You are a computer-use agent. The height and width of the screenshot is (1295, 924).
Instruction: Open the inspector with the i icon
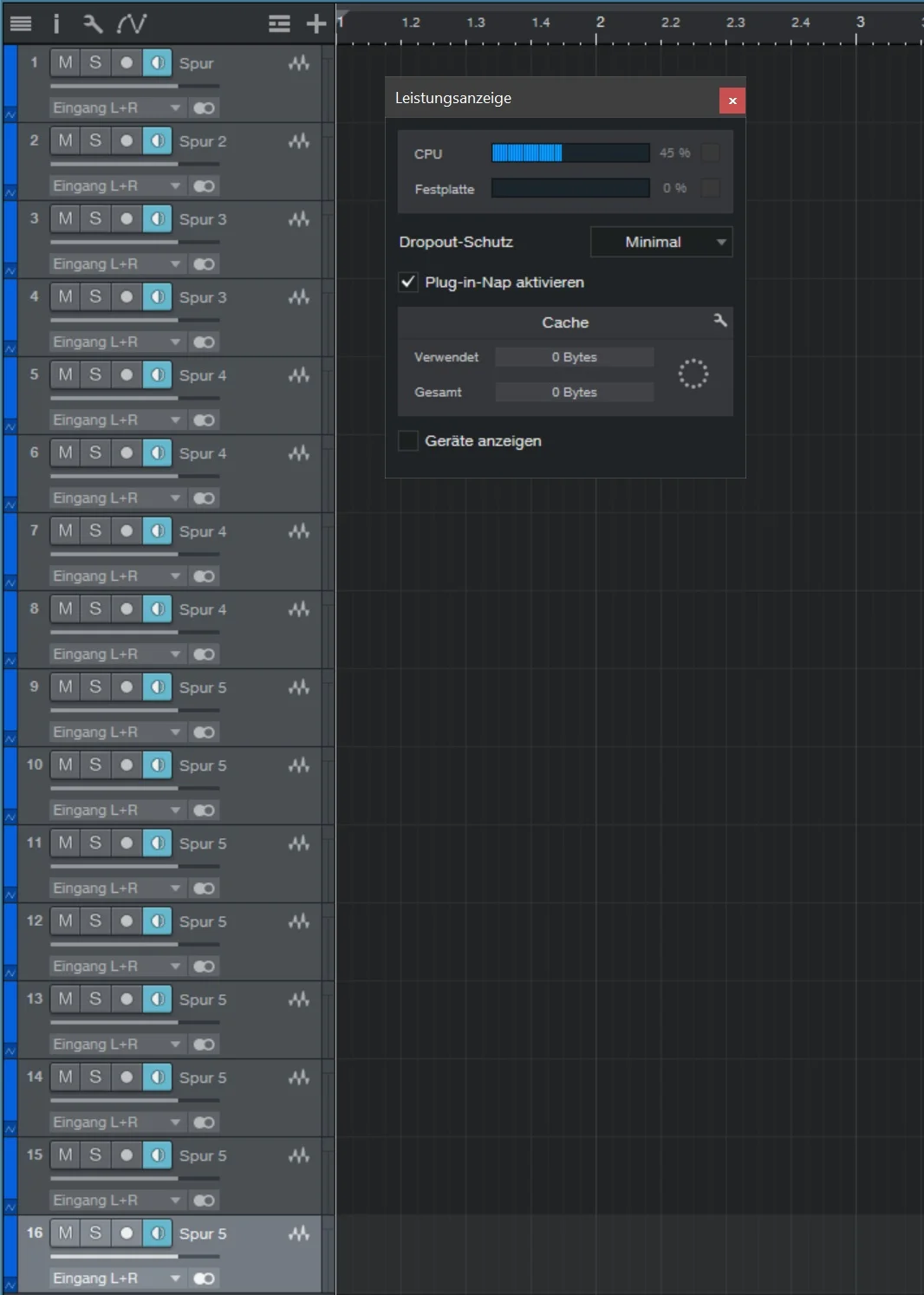(x=56, y=23)
